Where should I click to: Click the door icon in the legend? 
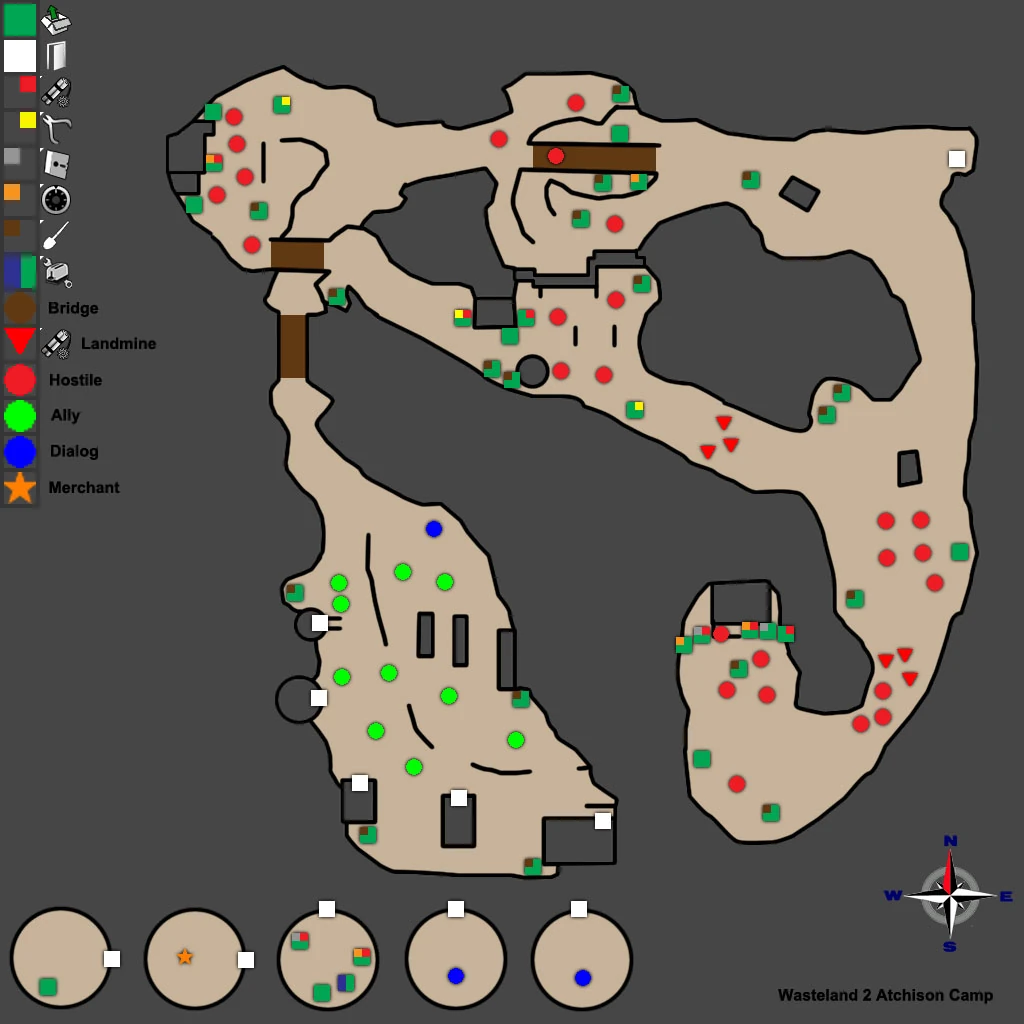pos(56,56)
